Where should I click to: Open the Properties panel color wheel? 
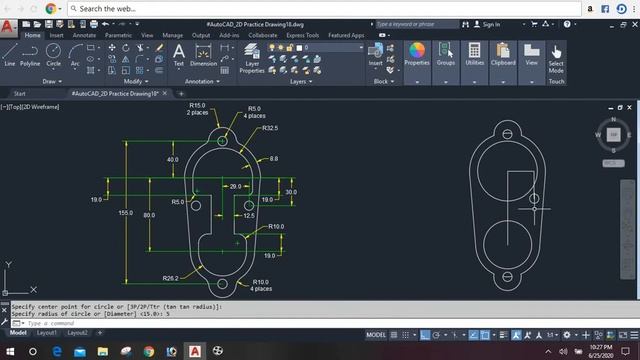coord(417,50)
